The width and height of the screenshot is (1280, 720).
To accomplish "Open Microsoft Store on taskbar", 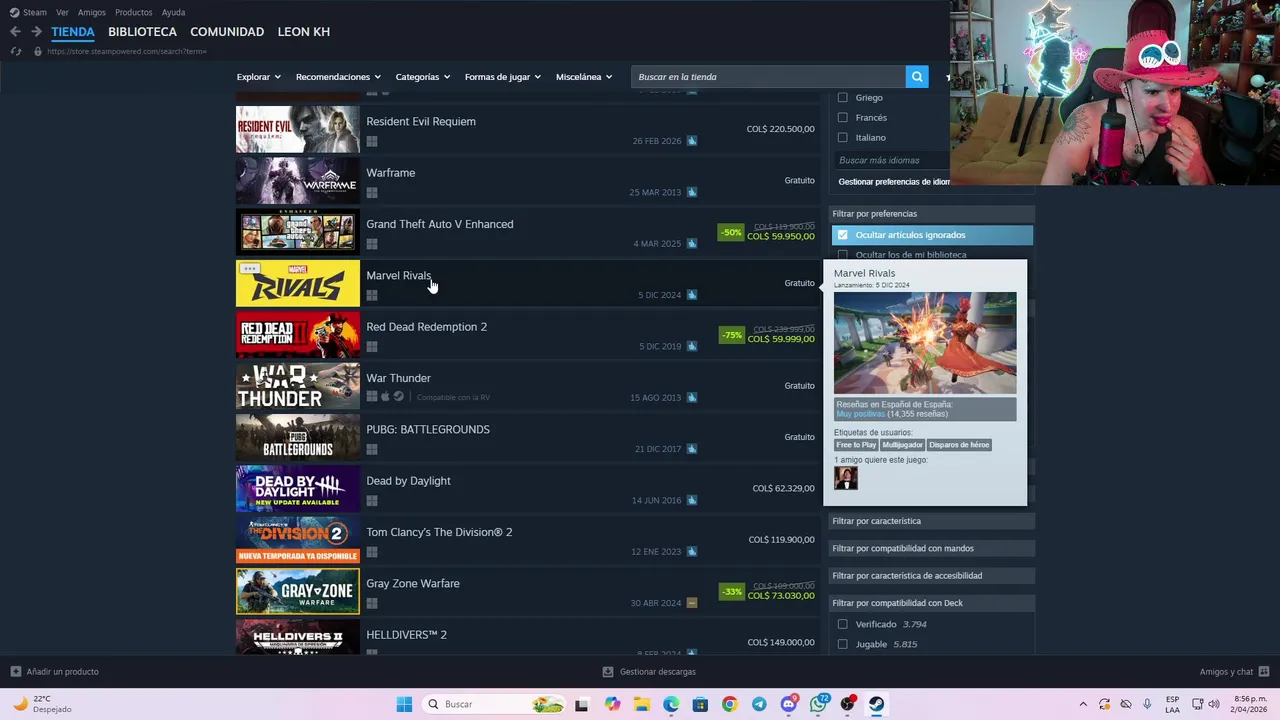I will (x=700, y=704).
